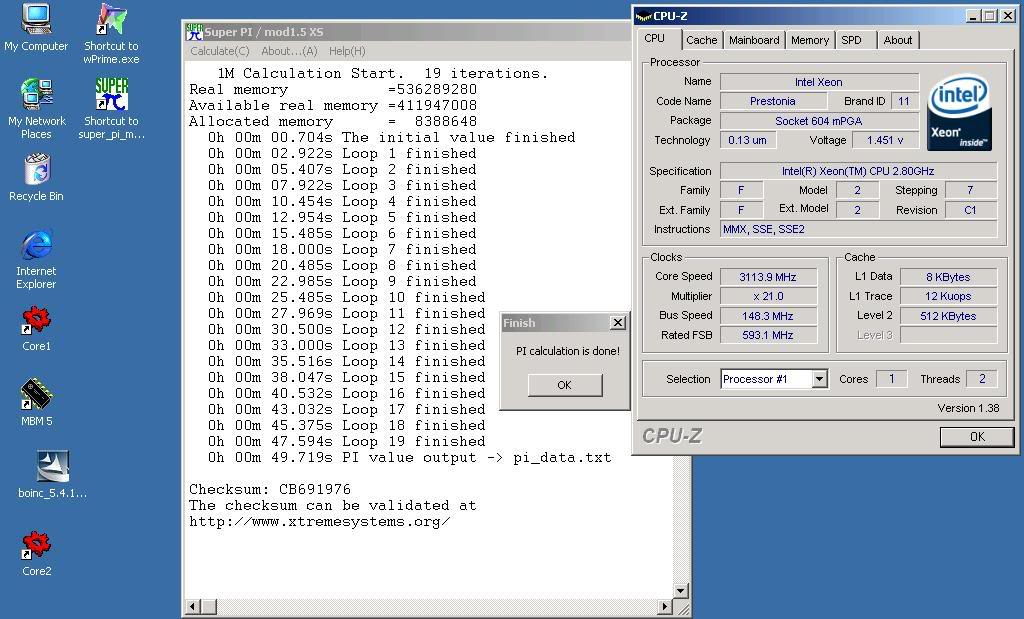Screen dimensions: 1024x619
Task: Click the Cores value field
Action: [x=891, y=379]
